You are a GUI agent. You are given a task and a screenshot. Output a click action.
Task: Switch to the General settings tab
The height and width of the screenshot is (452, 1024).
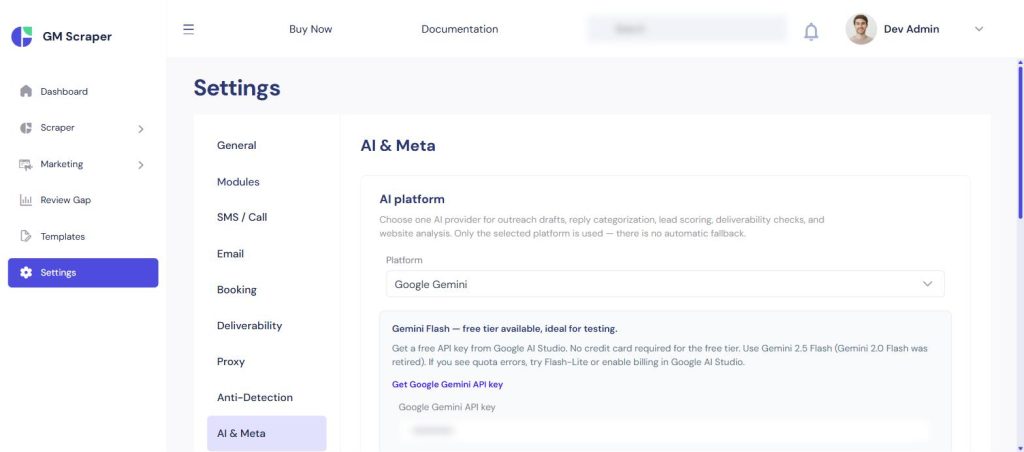tap(236, 145)
